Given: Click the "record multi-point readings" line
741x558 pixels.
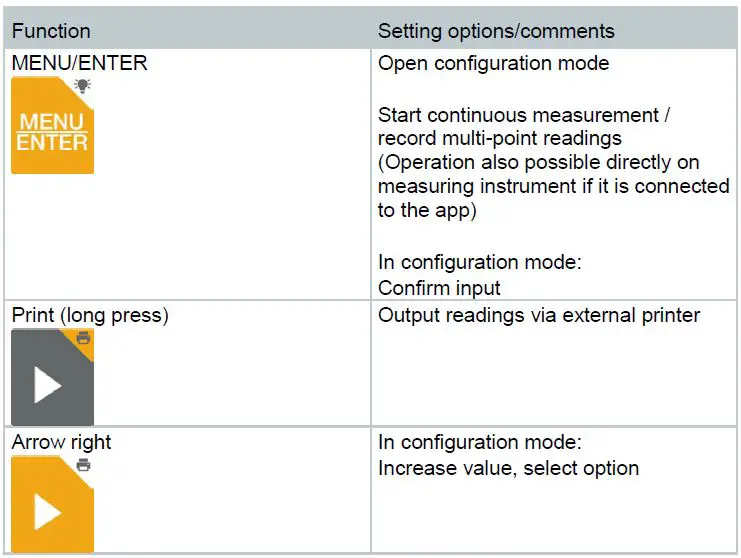Looking at the screenshot, I should (x=500, y=138).
